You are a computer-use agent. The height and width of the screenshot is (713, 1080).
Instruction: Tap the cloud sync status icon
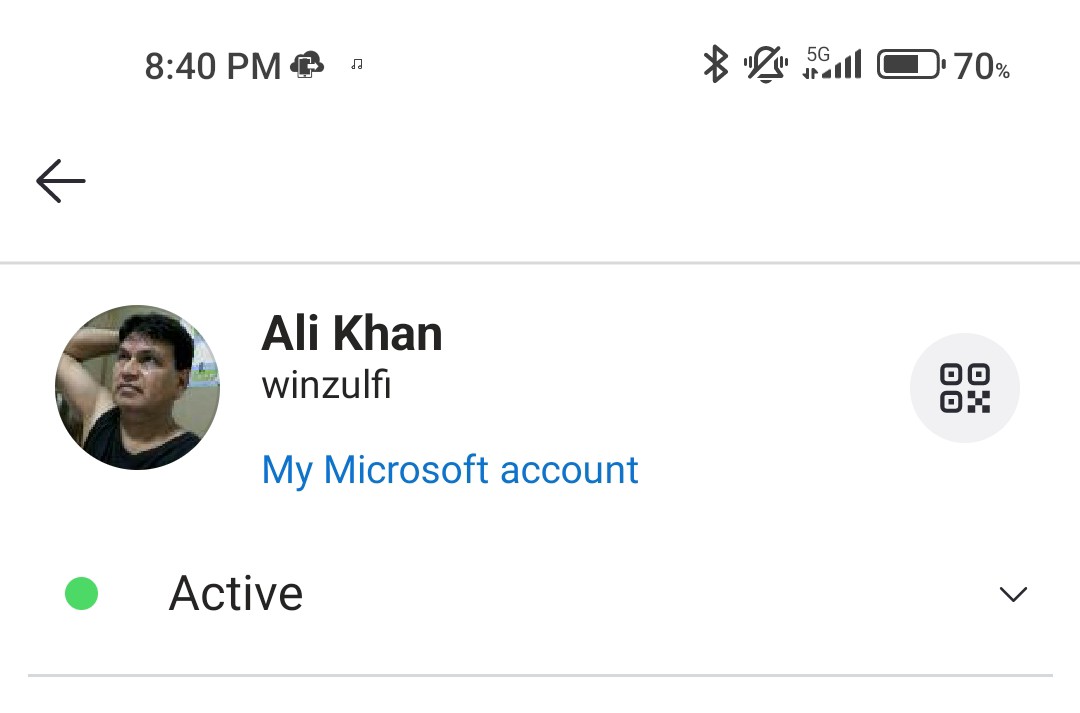307,65
